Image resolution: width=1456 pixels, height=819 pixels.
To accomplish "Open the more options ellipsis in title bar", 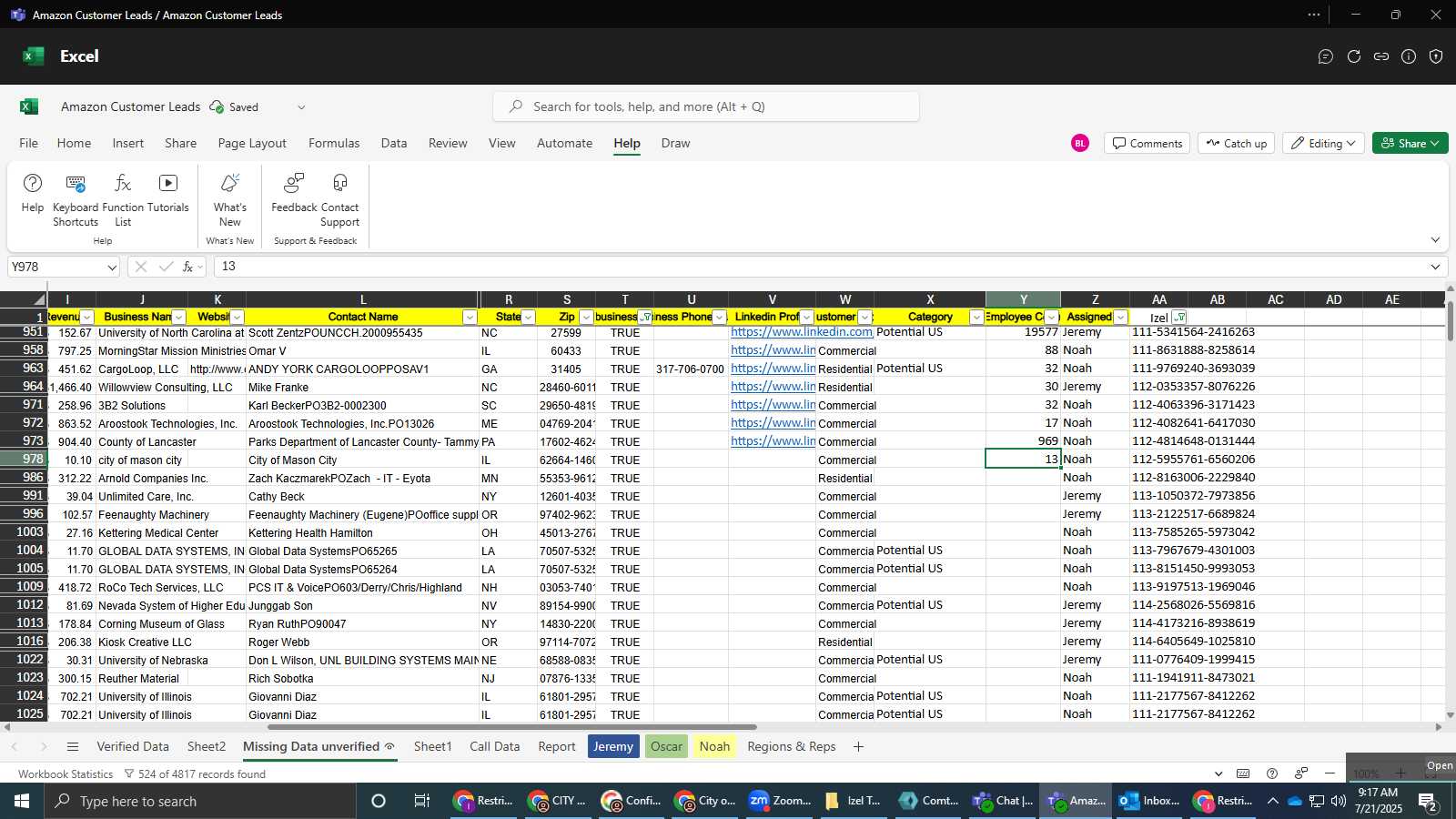I will (1314, 15).
